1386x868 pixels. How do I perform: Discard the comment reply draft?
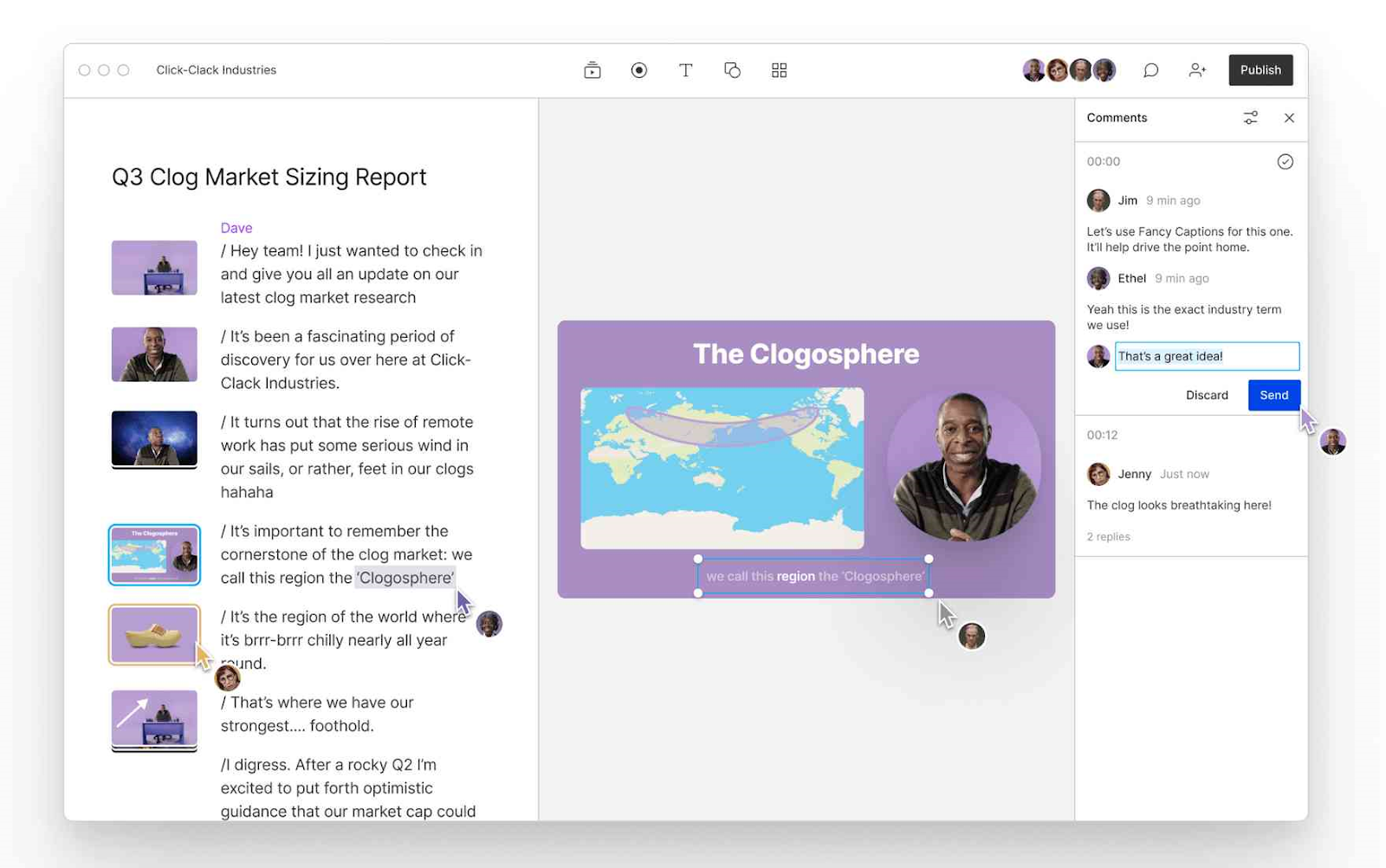pos(1208,395)
